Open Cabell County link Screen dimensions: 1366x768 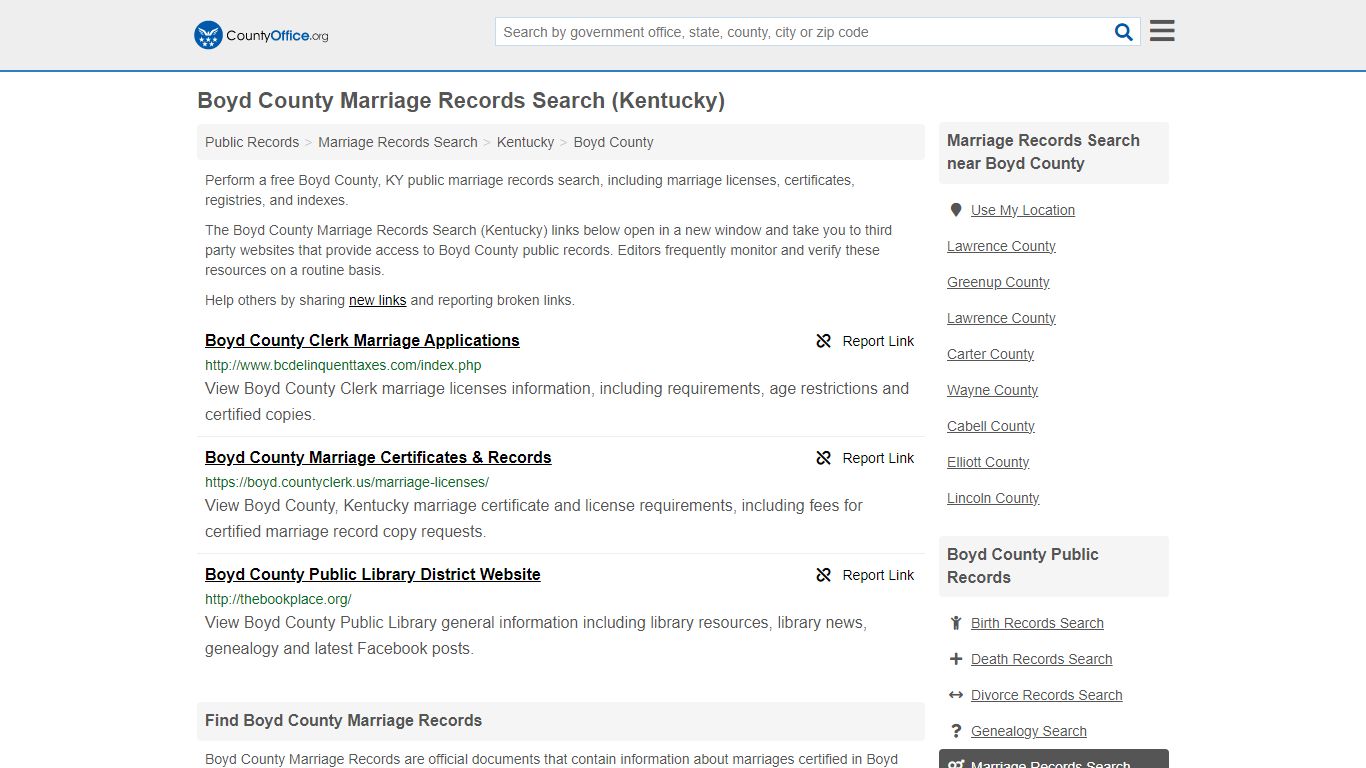pyautogui.click(x=990, y=426)
